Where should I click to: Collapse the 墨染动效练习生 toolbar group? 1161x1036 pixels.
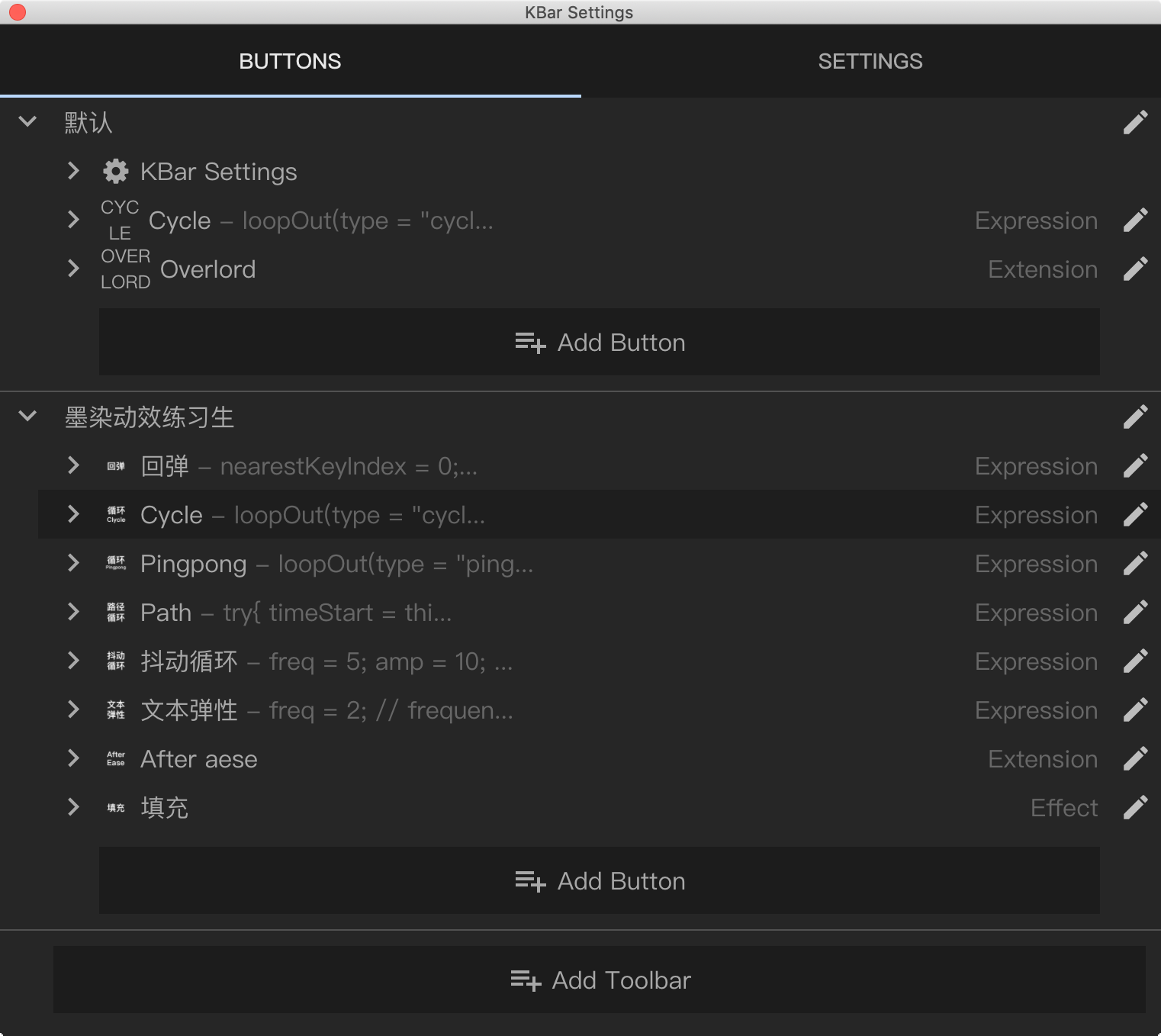(27, 416)
